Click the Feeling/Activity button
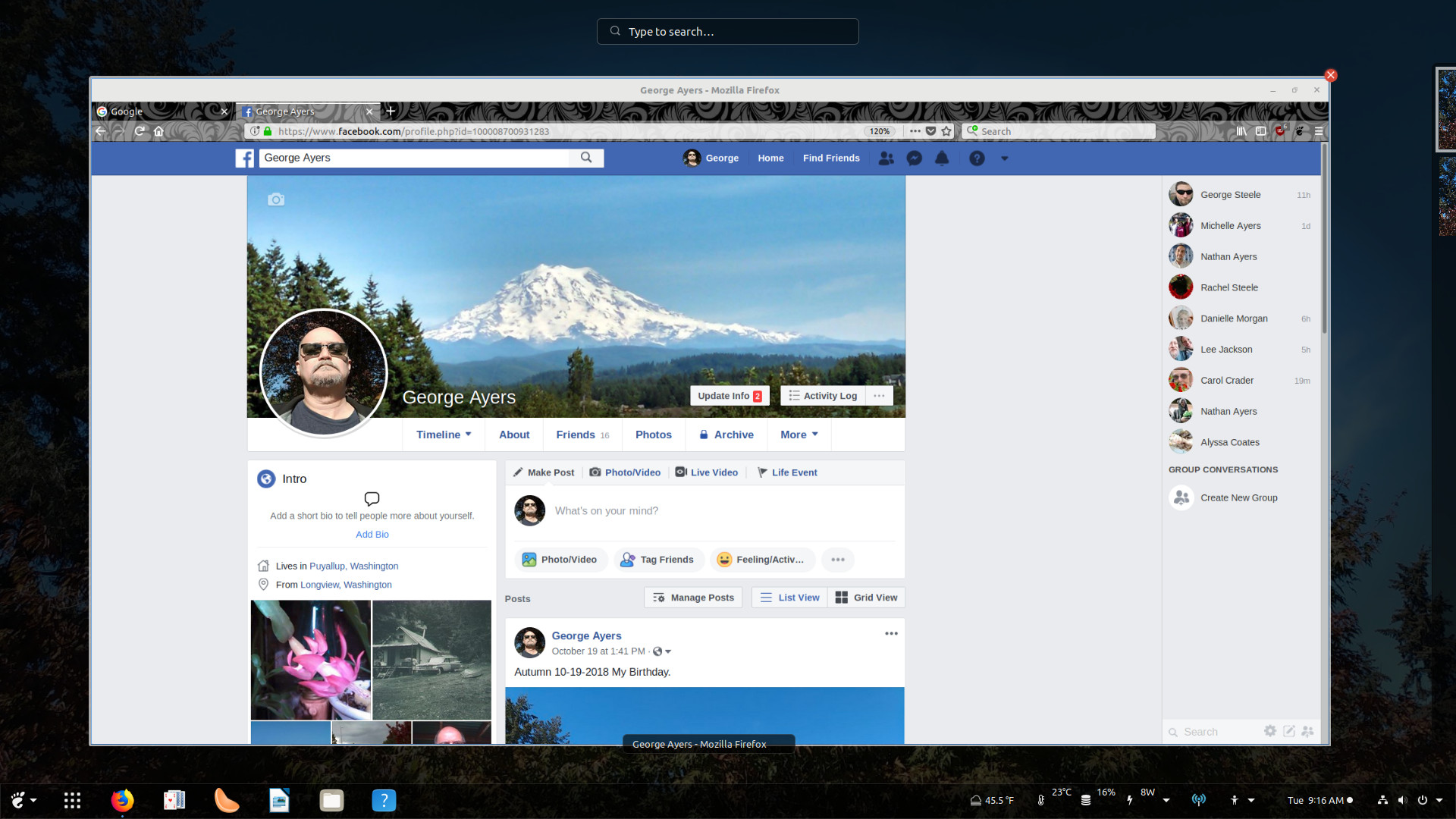The width and height of the screenshot is (1456, 819). click(x=762, y=560)
